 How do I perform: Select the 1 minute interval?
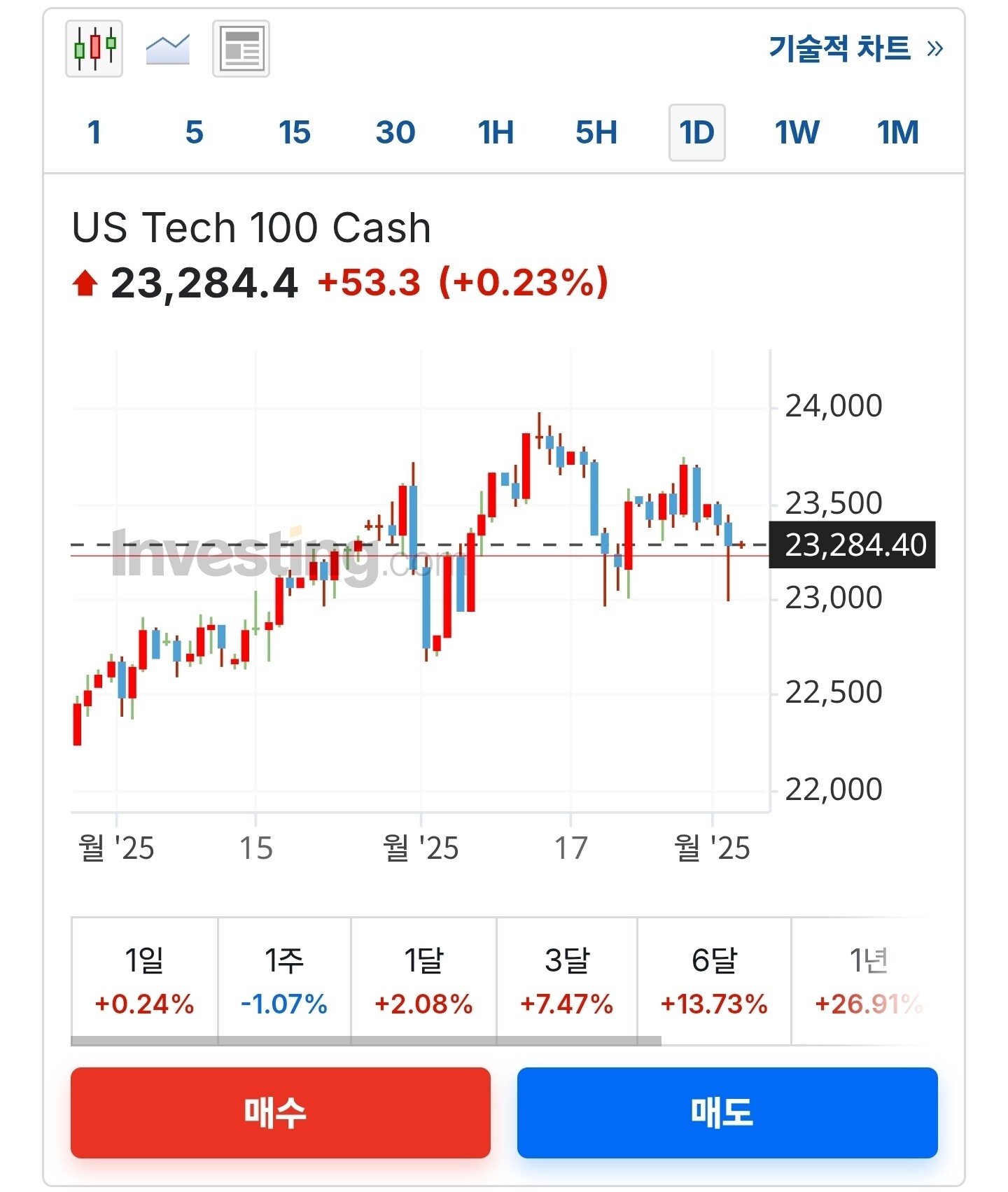(94, 132)
